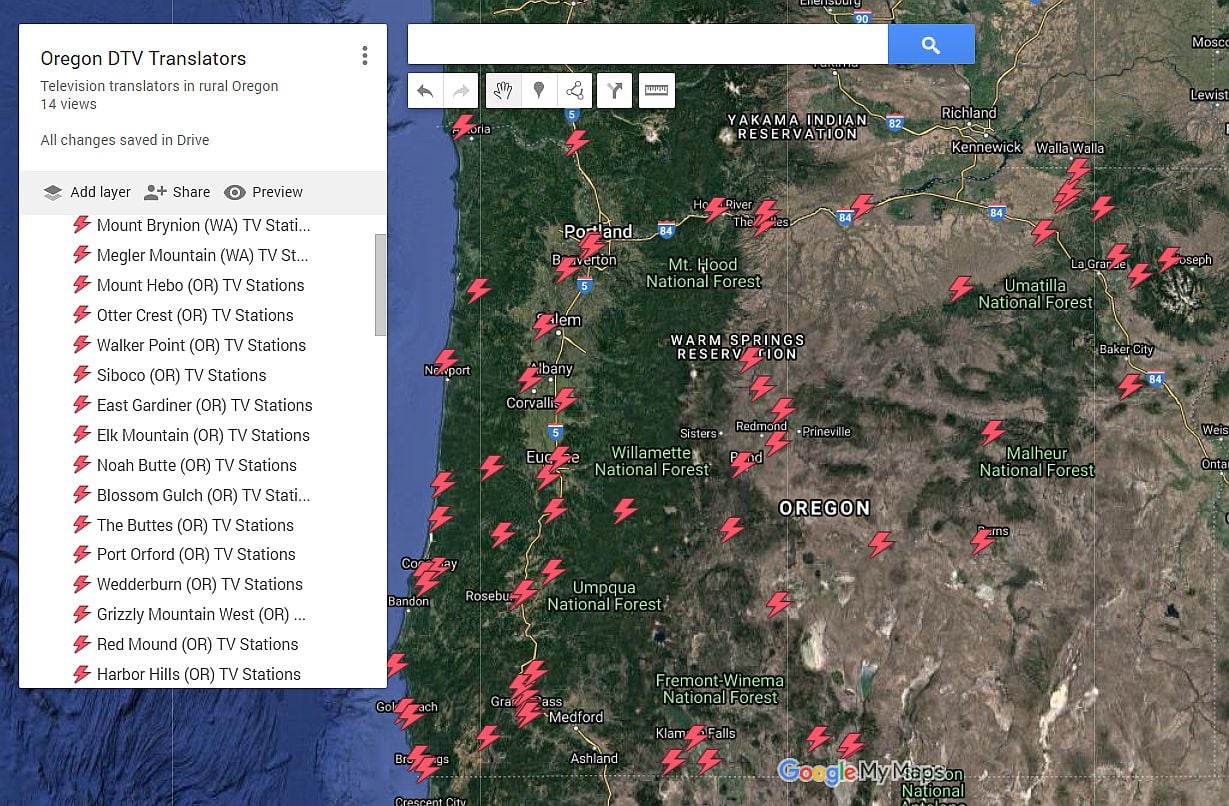The width and height of the screenshot is (1229, 806).
Task: Click the lightning icon beside Elk Mountain
Action: pos(82,435)
